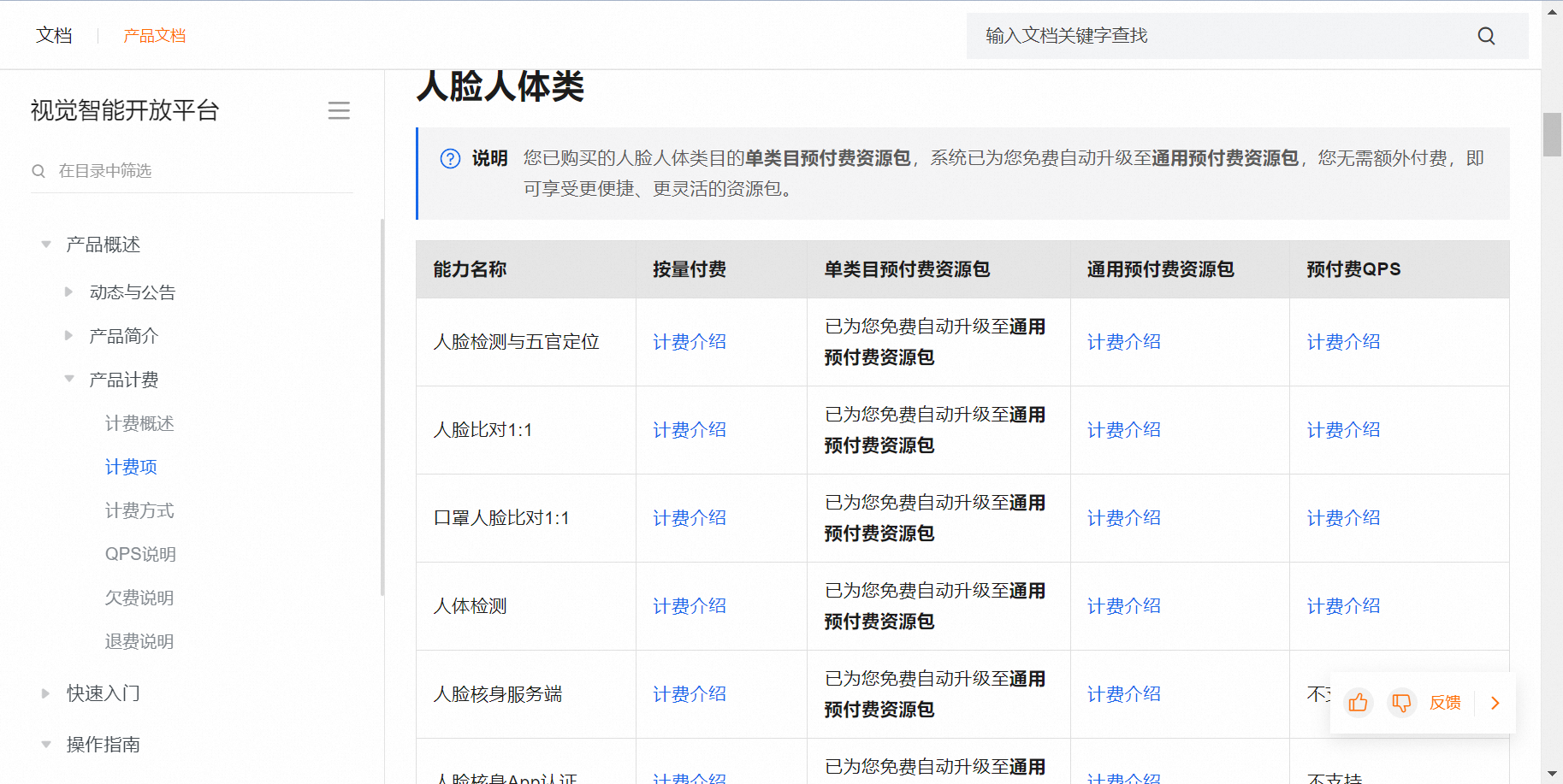The height and width of the screenshot is (784, 1563).
Task: Click the page vertical scrollbar thumb
Action: 1552,134
